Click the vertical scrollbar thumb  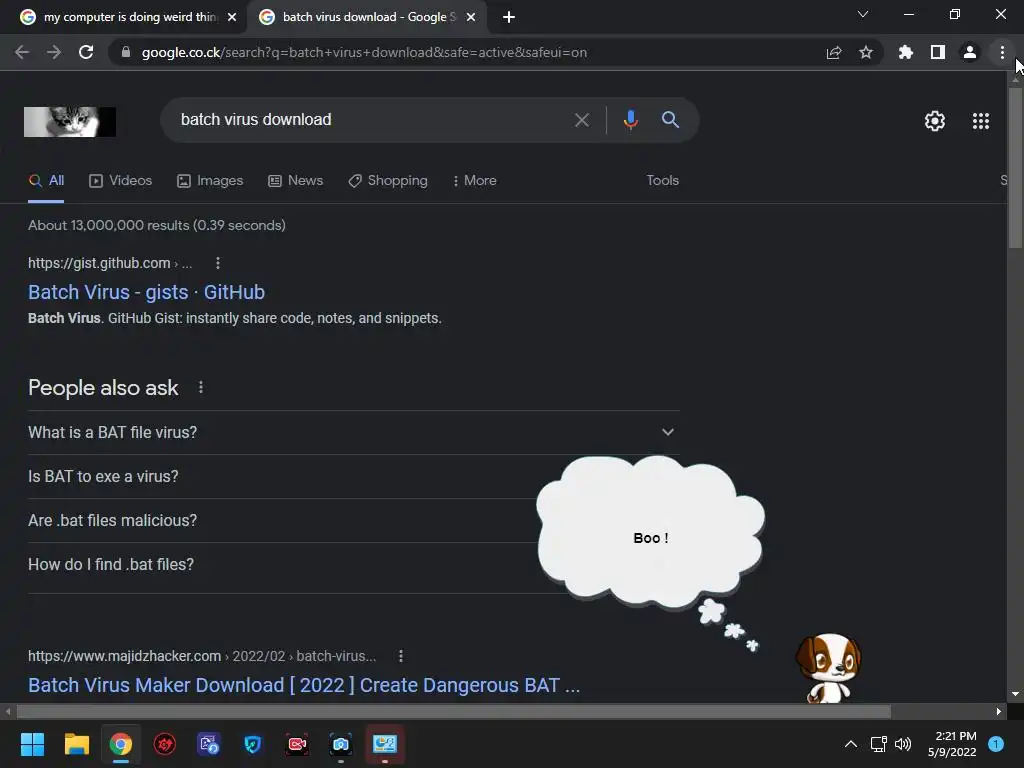coord(1015,167)
